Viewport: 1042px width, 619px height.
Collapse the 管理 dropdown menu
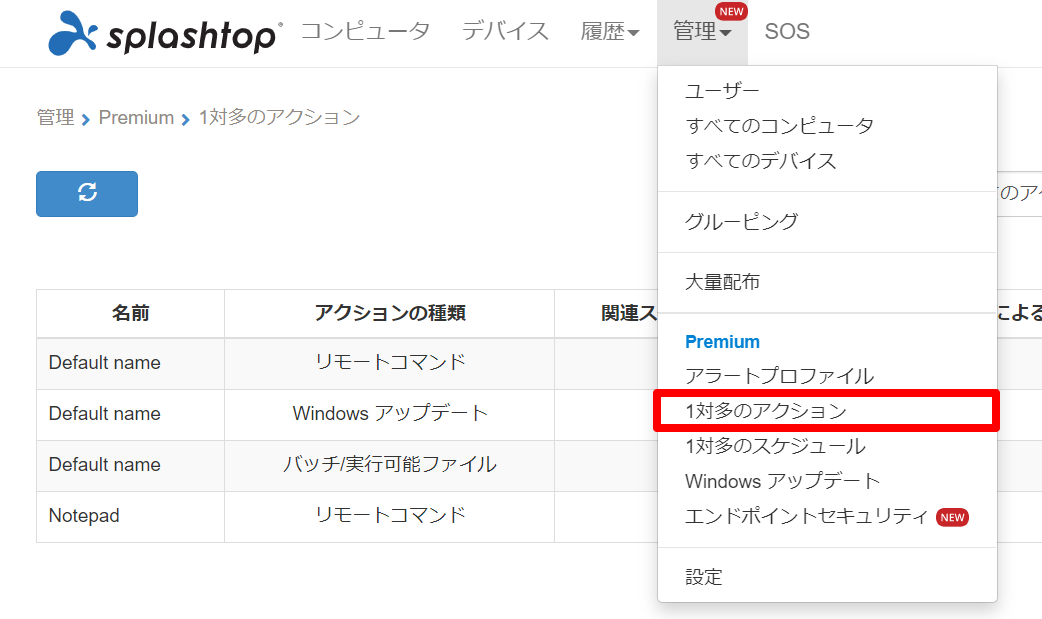[702, 31]
